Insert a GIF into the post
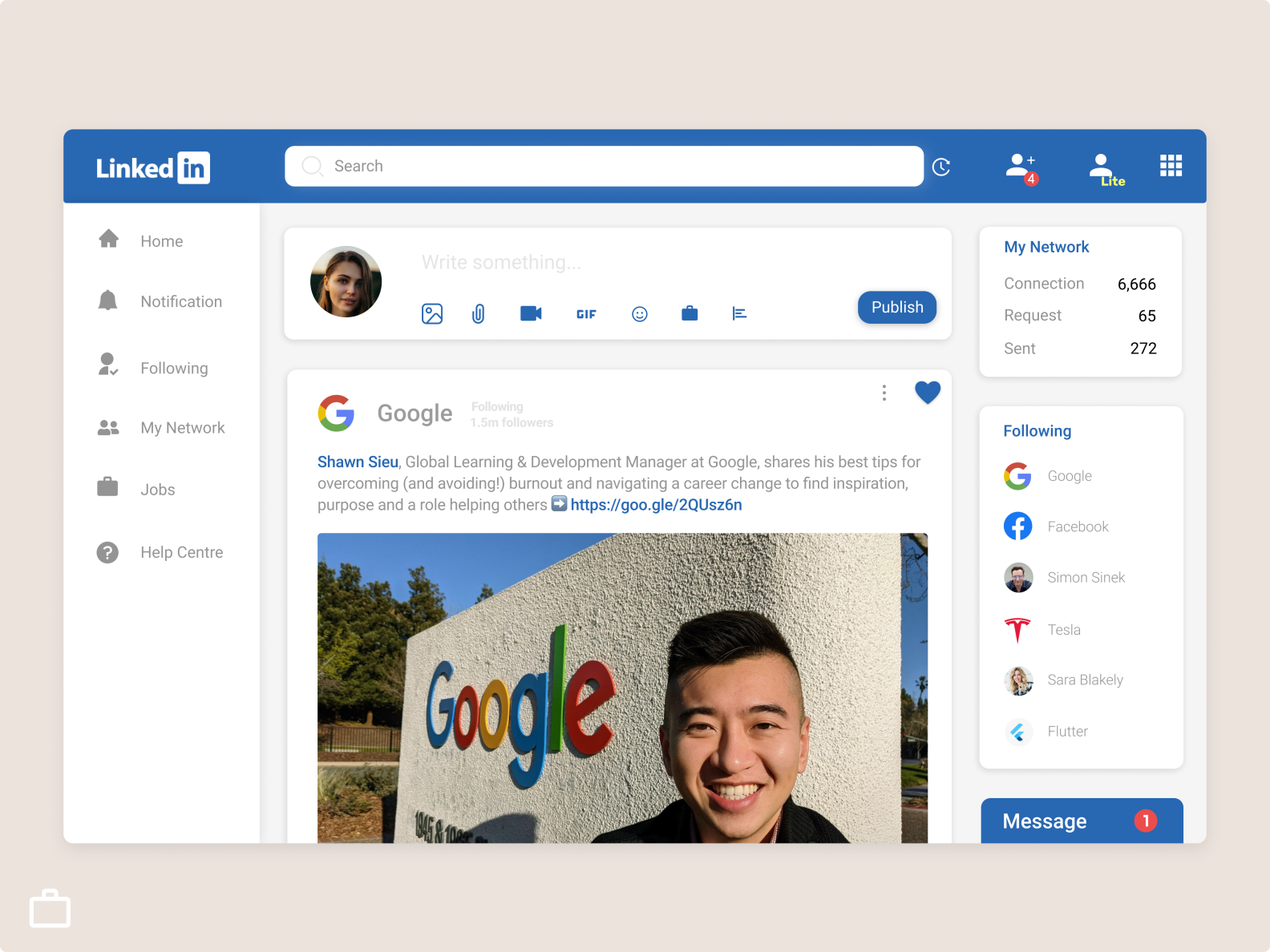This screenshot has height=952, width=1270. pos(586,314)
